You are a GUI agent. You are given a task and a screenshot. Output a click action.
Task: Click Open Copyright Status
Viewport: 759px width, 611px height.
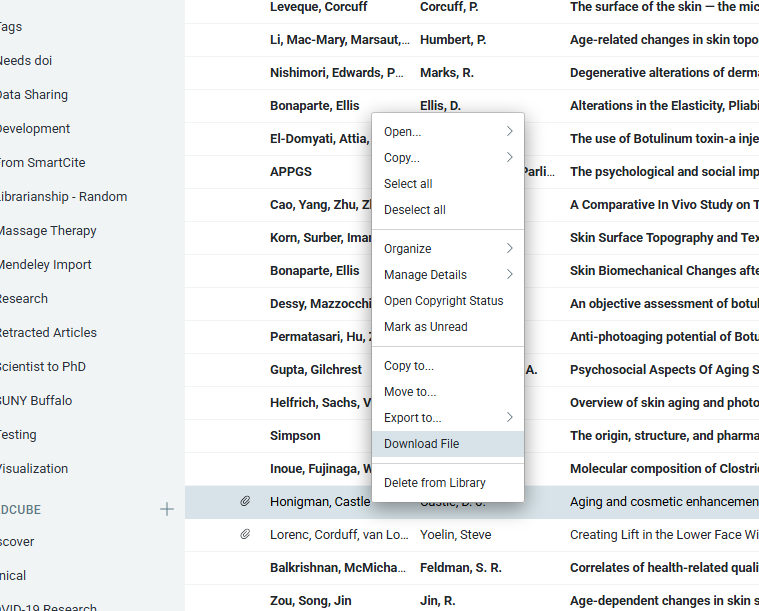(443, 301)
